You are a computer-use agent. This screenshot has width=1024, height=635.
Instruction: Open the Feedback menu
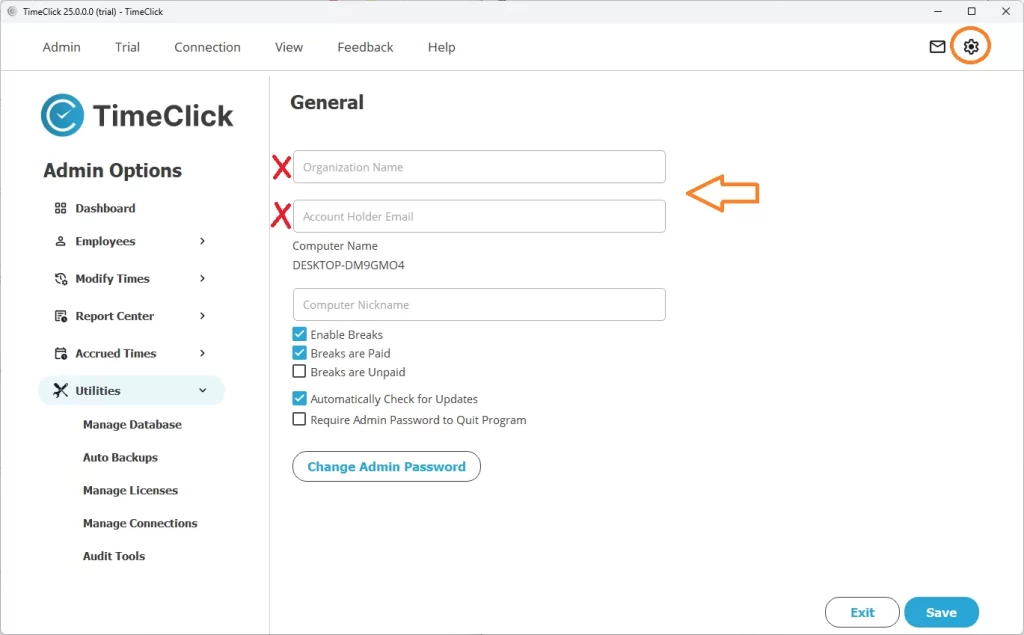364,47
